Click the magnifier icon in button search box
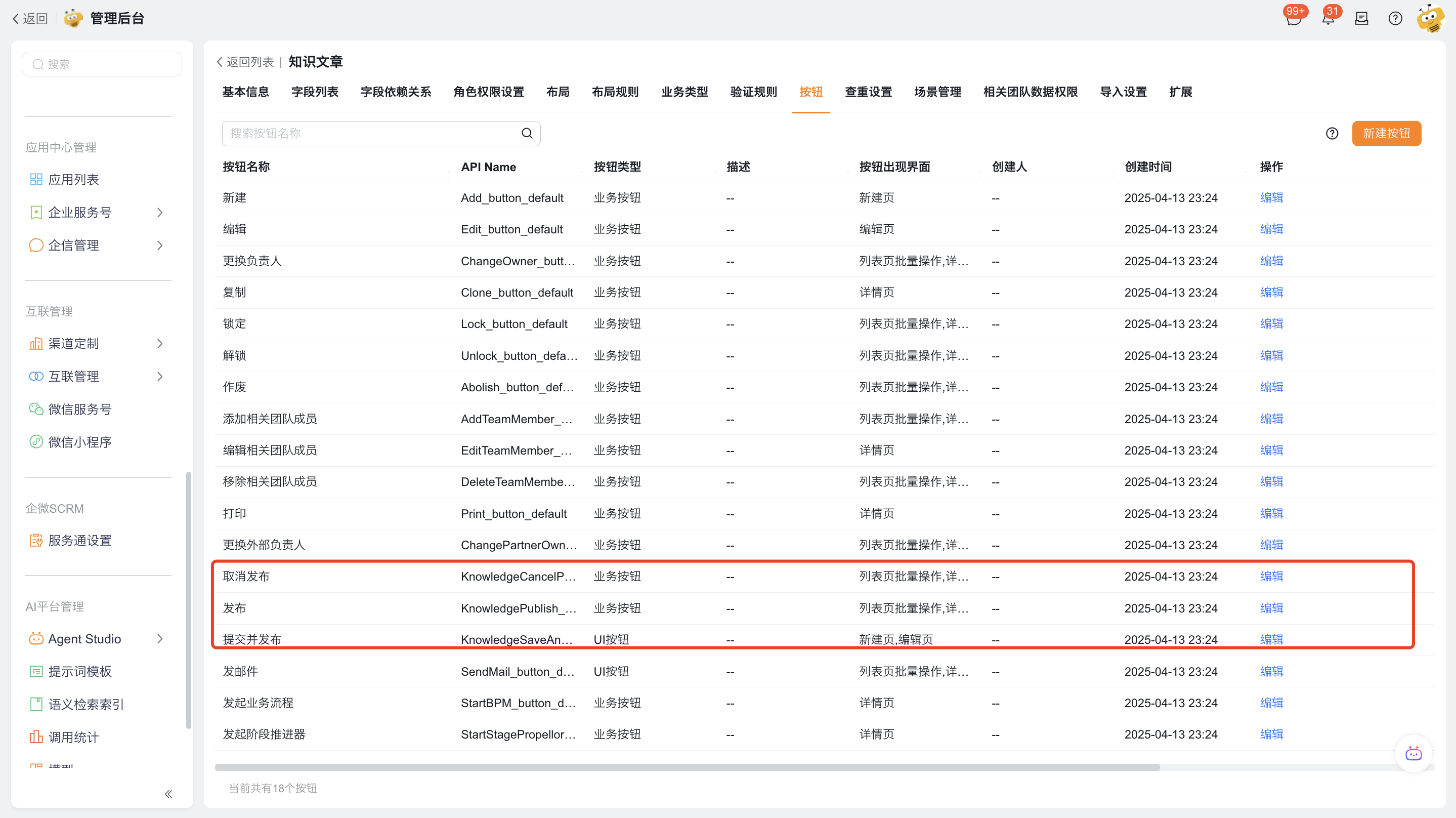 [527, 134]
